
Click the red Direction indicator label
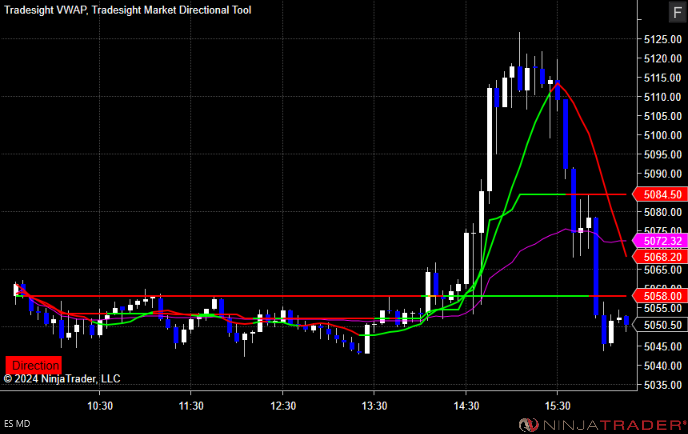[x=34, y=365]
